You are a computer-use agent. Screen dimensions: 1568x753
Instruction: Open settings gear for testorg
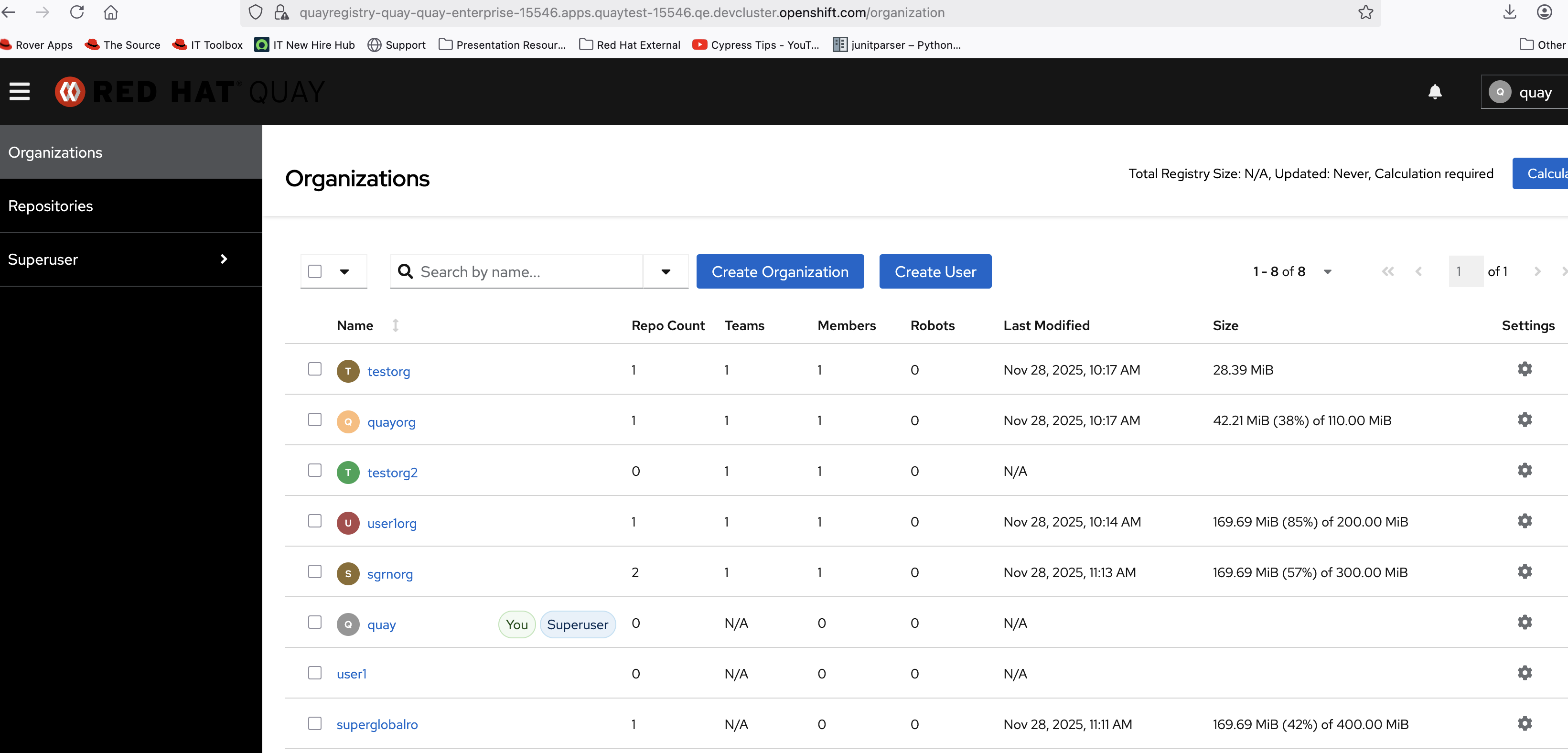1524,369
